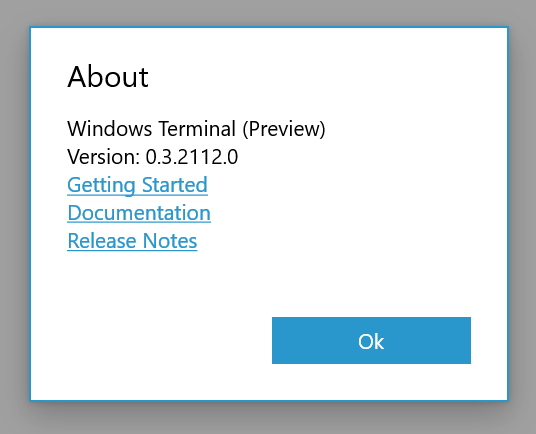This screenshot has width=536, height=434.
Task: Click the word "Notes" in the last link
Action: [170, 241]
